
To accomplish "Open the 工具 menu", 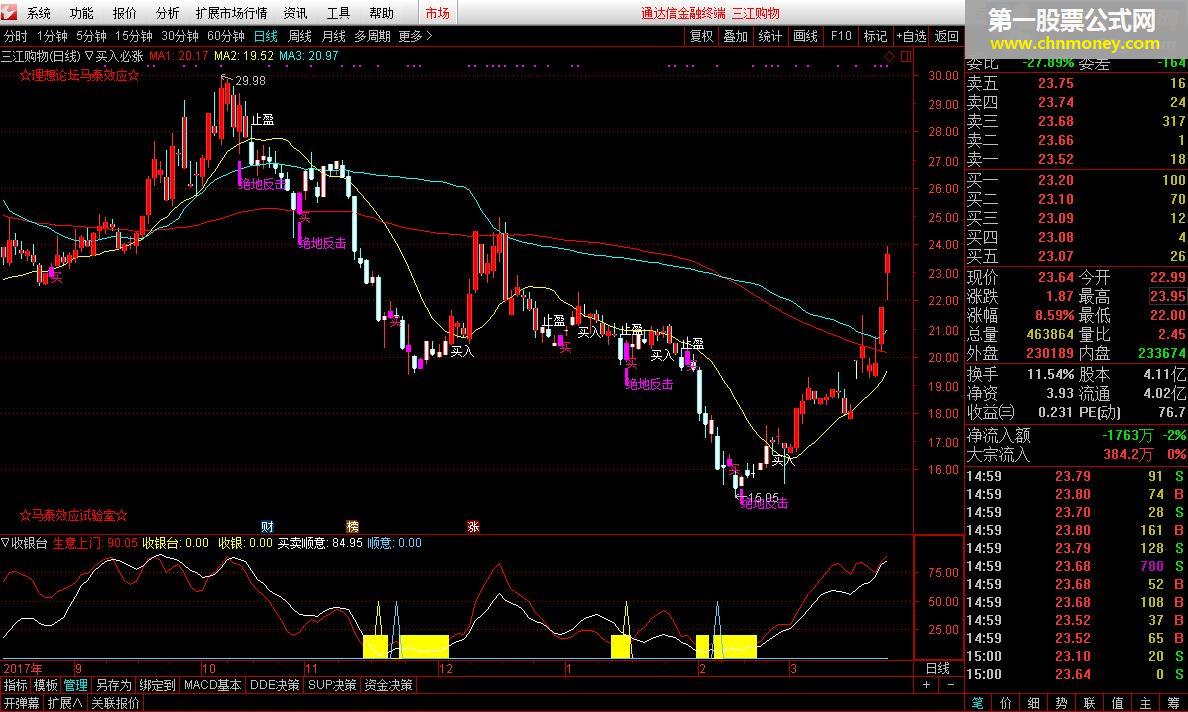I will pyautogui.click(x=339, y=13).
